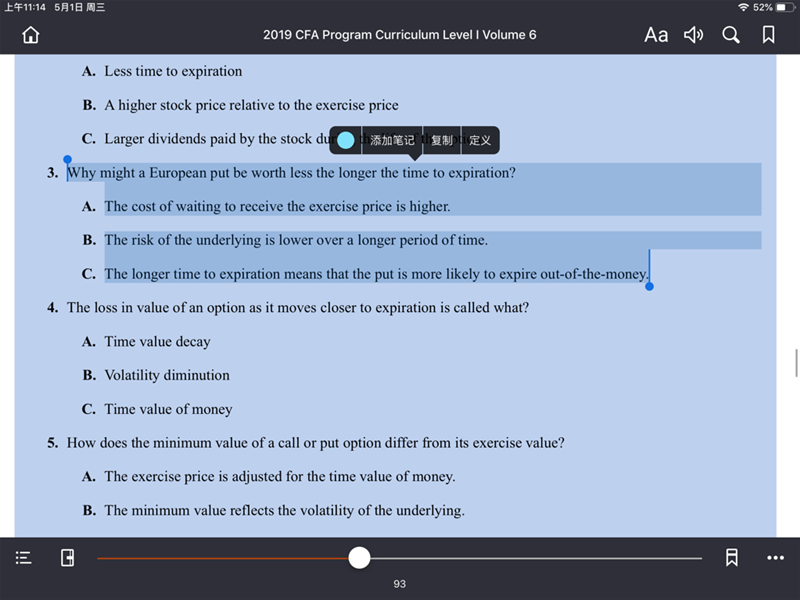Open the table of contents list
Viewport: 800px width, 600px height.
point(23,558)
